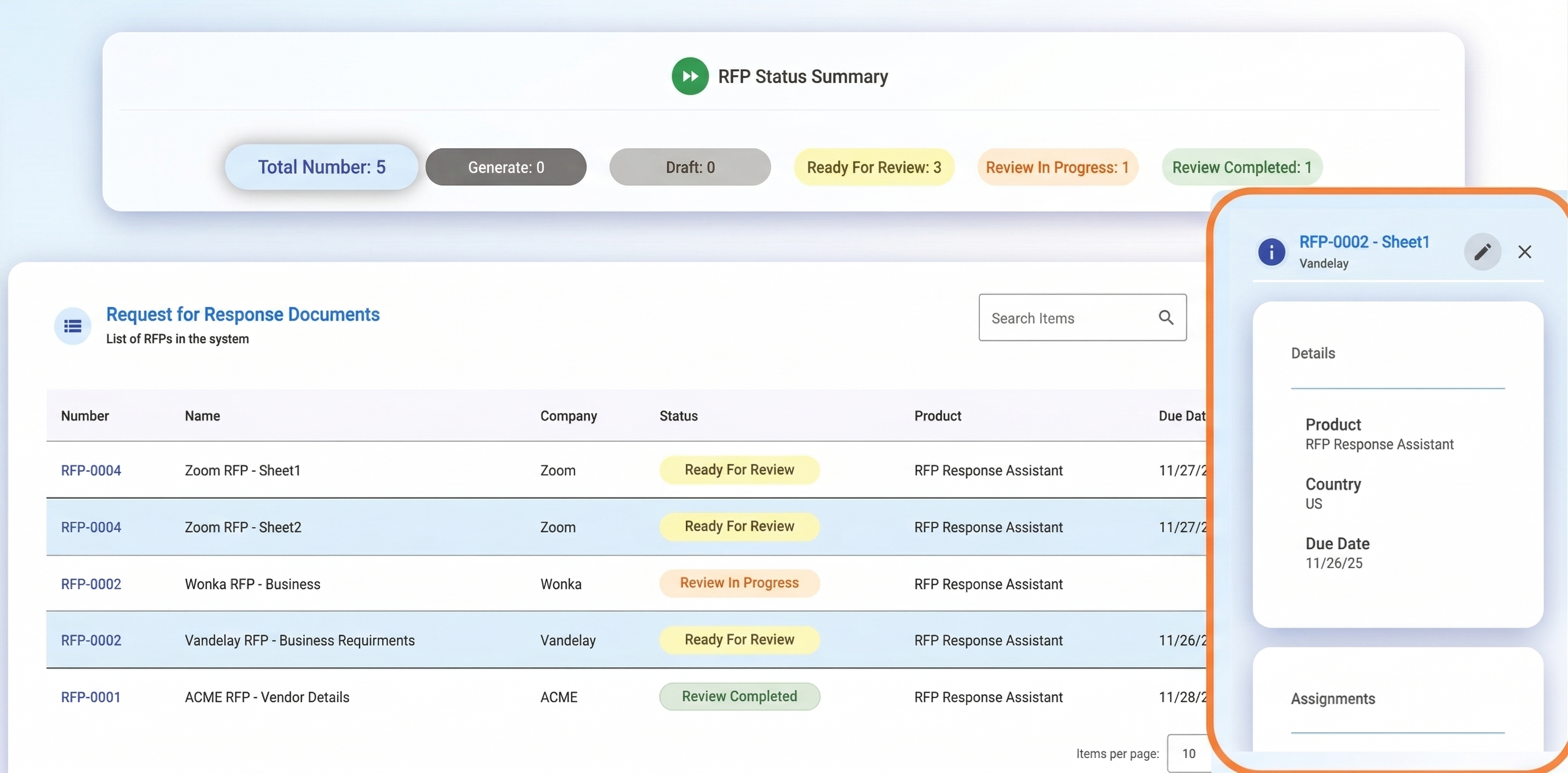The width and height of the screenshot is (1568, 773).
Task: Edit RFP-0002 with the pencil icon
Action: 1482,252
